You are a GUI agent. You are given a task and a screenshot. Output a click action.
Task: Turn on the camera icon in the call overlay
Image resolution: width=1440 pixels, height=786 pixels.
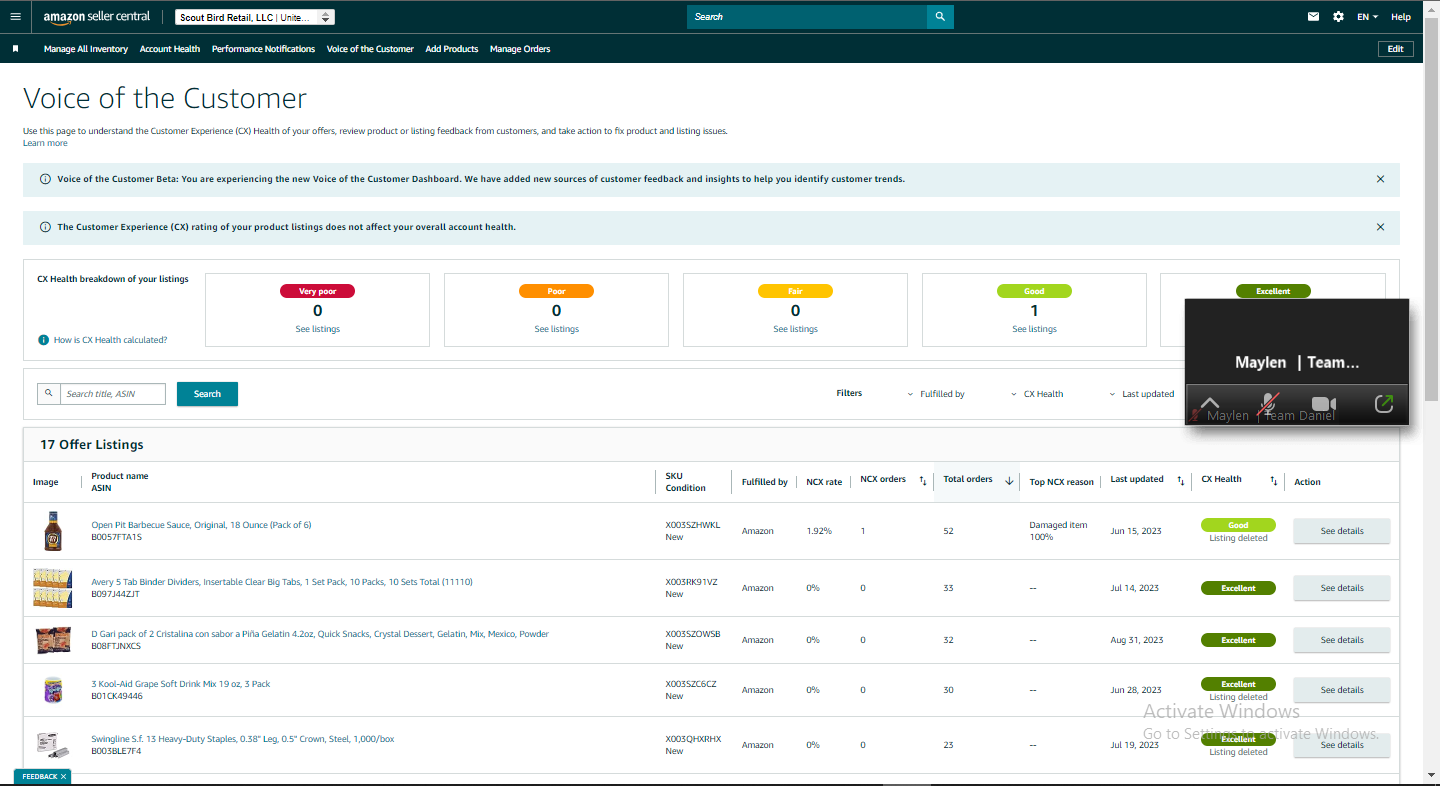1324,404
